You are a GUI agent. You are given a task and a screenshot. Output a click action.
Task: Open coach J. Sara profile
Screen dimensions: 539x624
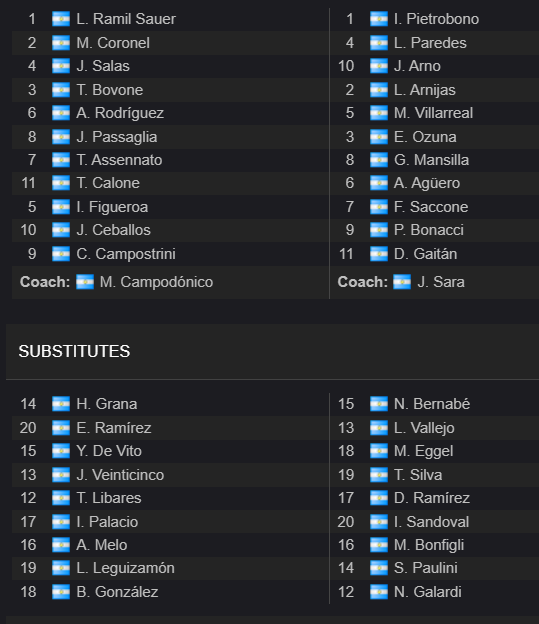point(441,282)
